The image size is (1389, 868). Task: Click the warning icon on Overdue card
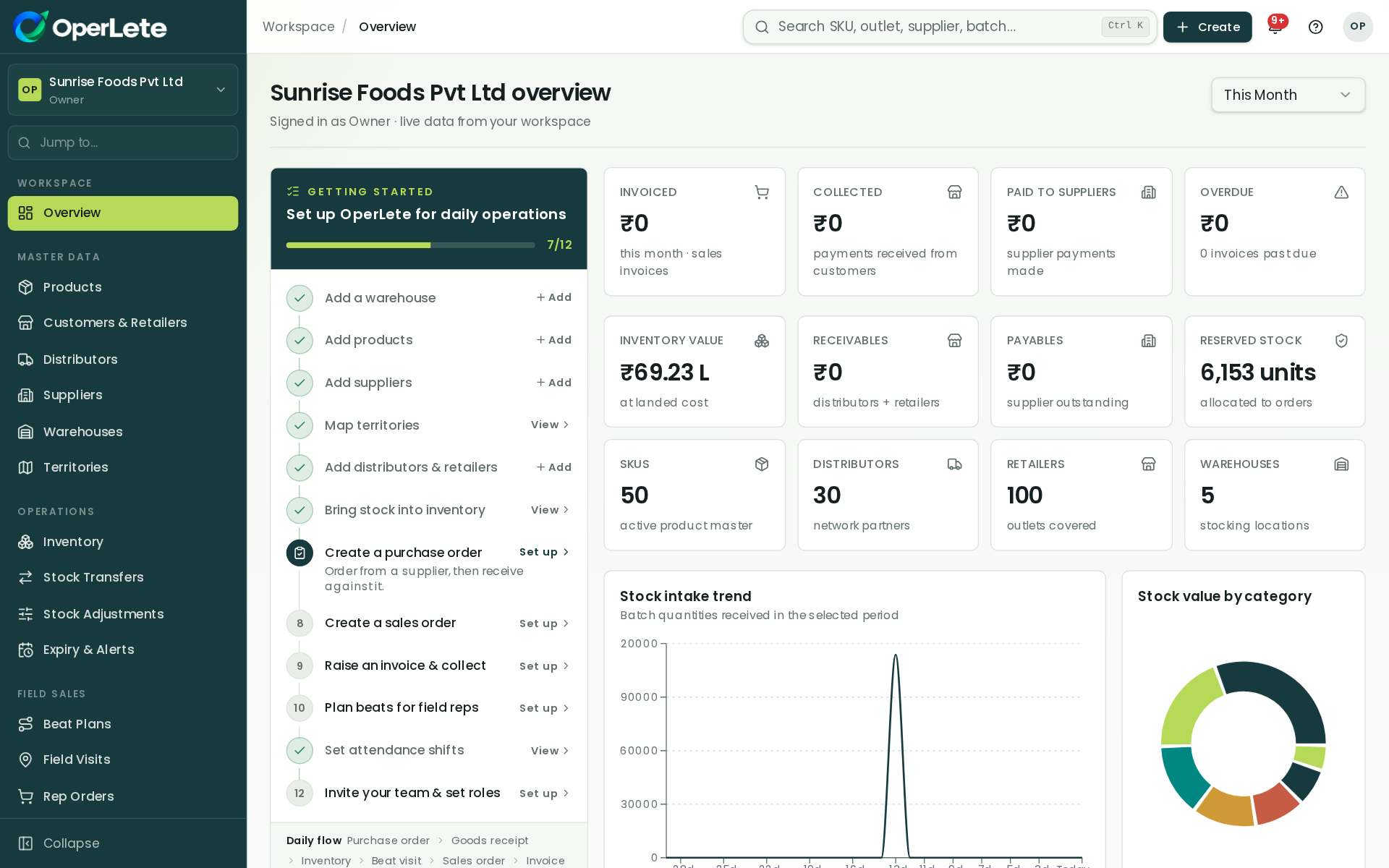coord(1341,192)
